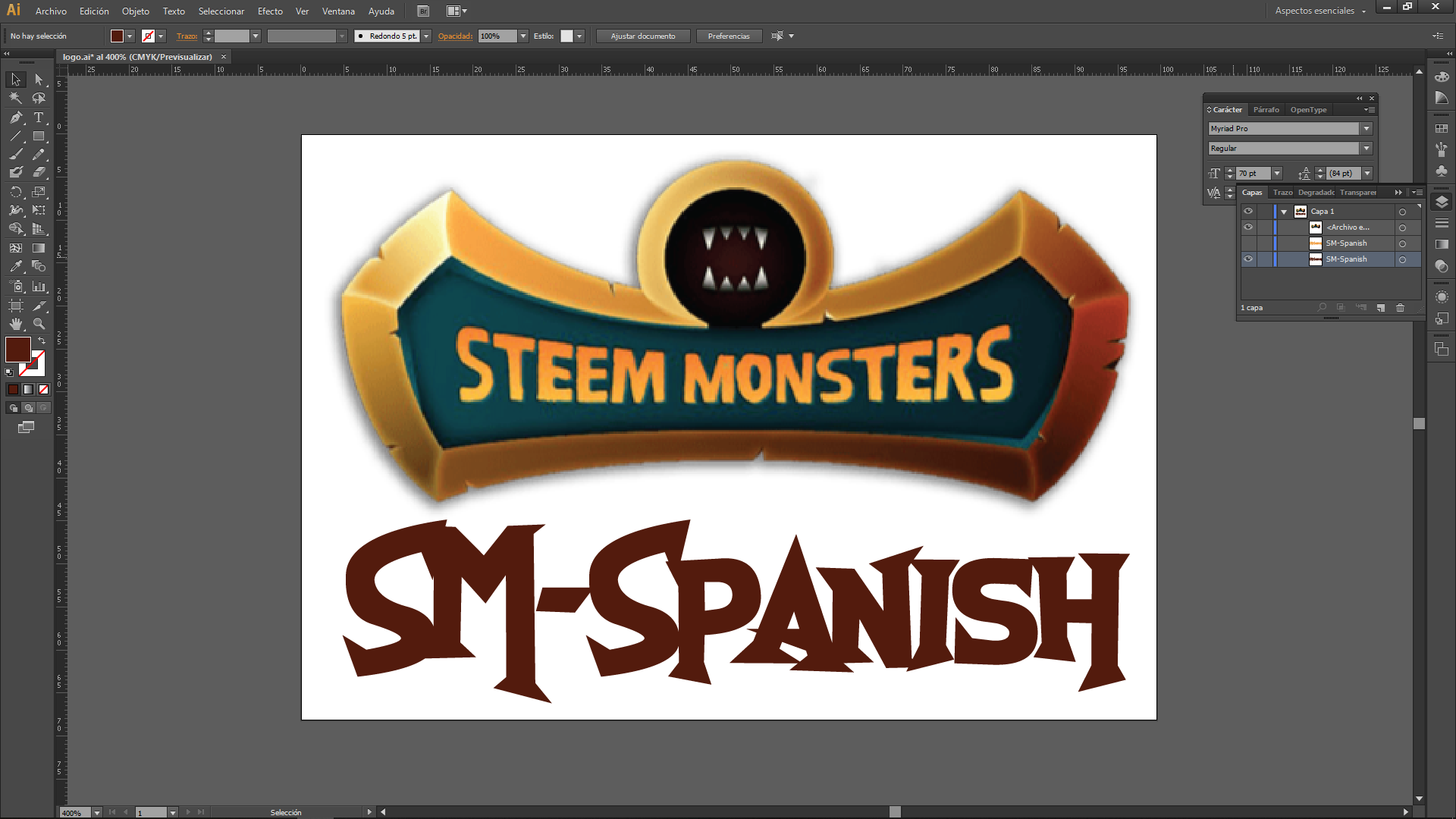Switch to the Párrafo tab

pyautogui.click(x=1266, y=110)
